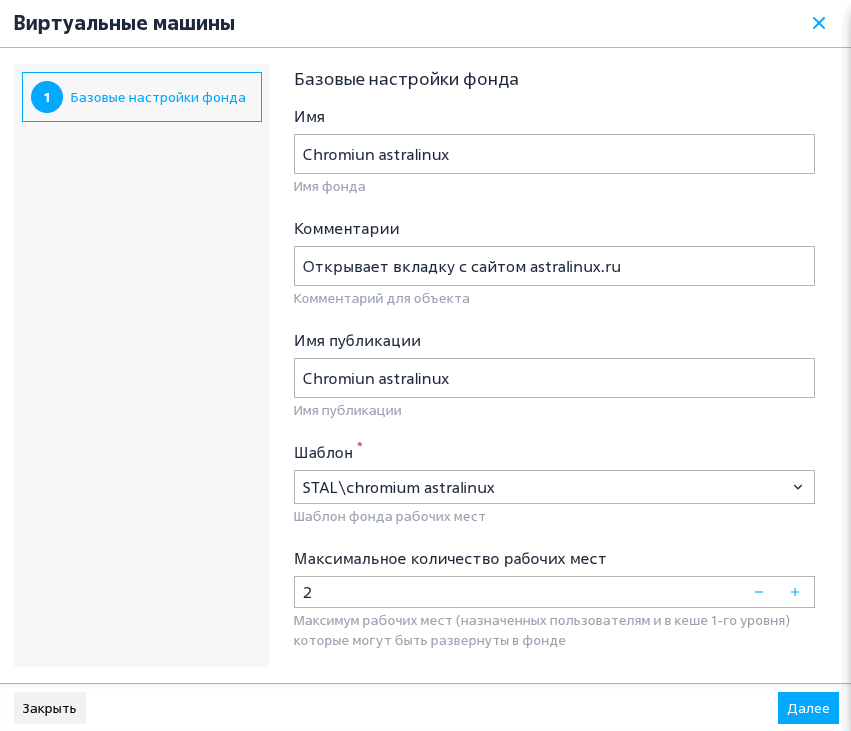Click the Шаблон dropdown chevron arrow

798,487
